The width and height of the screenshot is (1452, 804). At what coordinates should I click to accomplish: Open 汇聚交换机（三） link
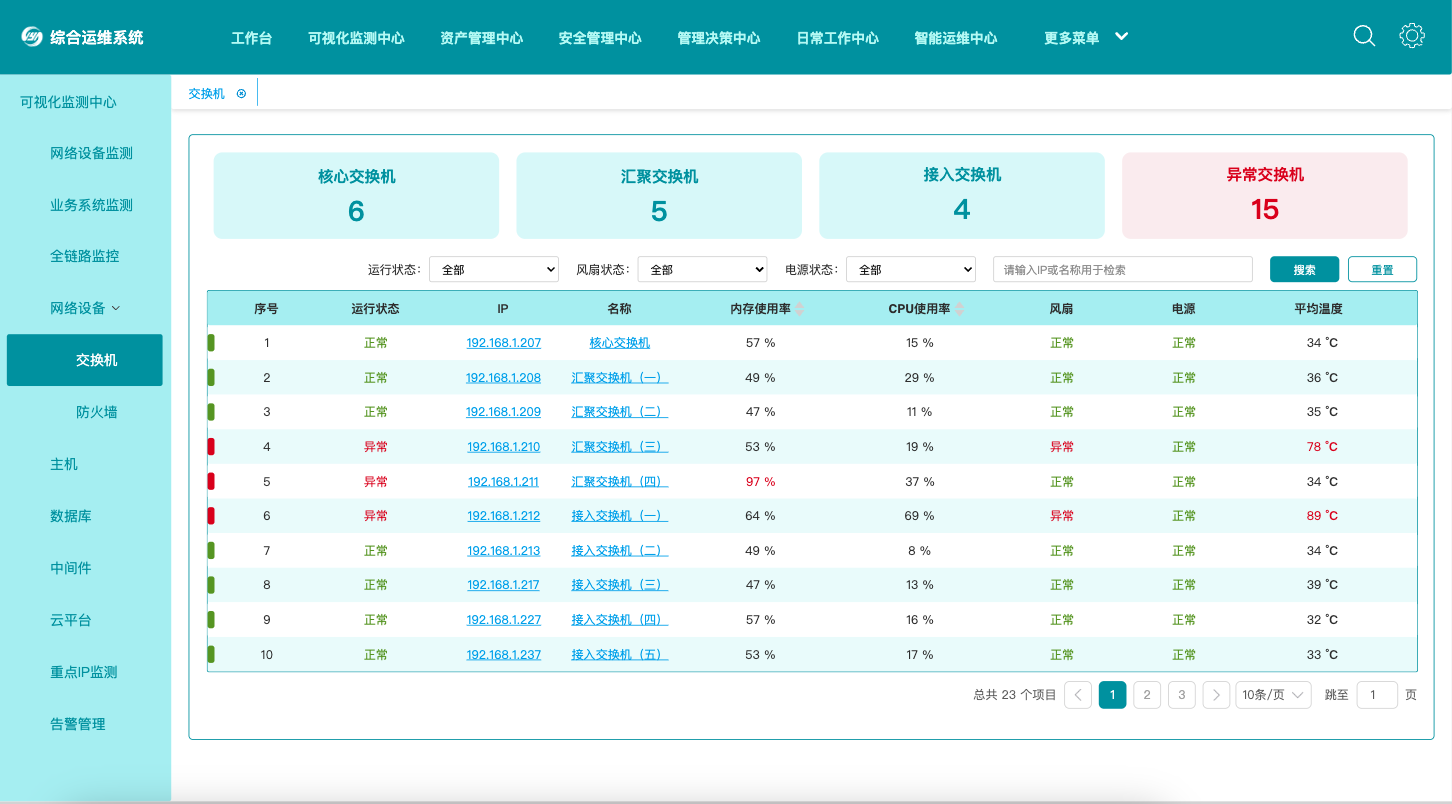tap(619, 447)
